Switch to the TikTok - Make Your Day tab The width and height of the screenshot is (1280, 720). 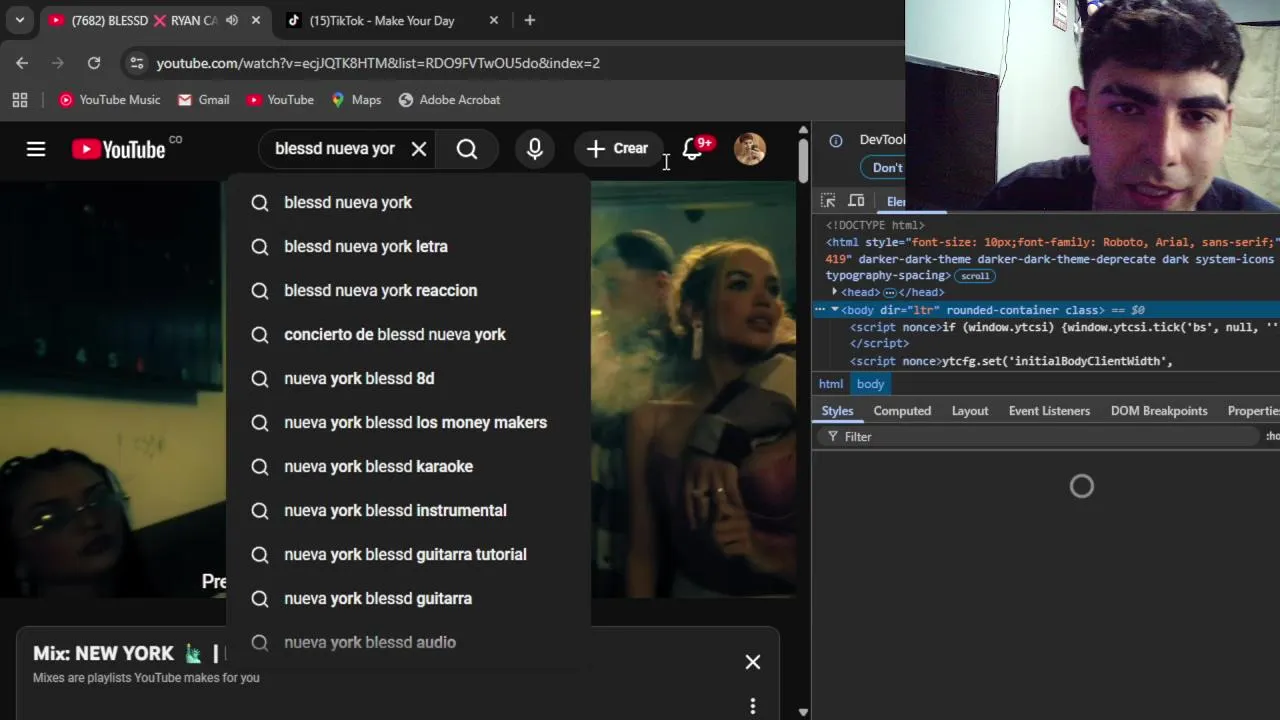pyautogui.click(x=381, y=20)
